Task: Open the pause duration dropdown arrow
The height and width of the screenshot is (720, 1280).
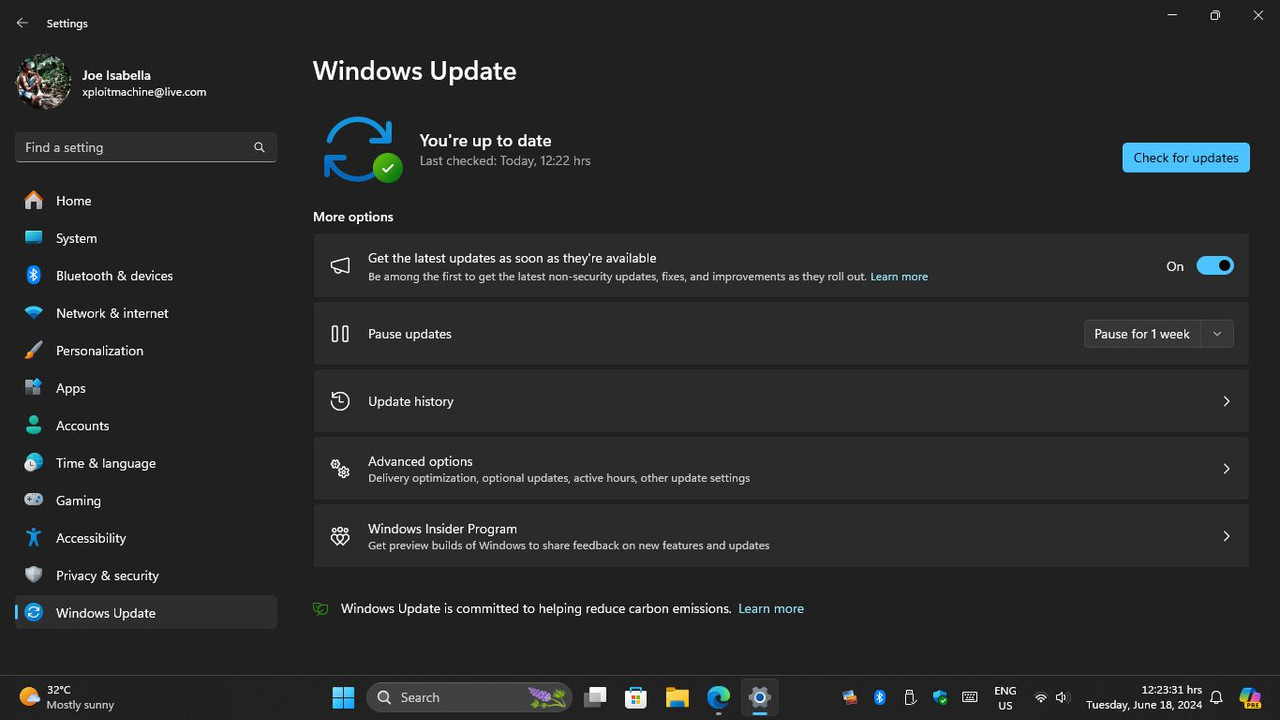Action: point(1216,333)
